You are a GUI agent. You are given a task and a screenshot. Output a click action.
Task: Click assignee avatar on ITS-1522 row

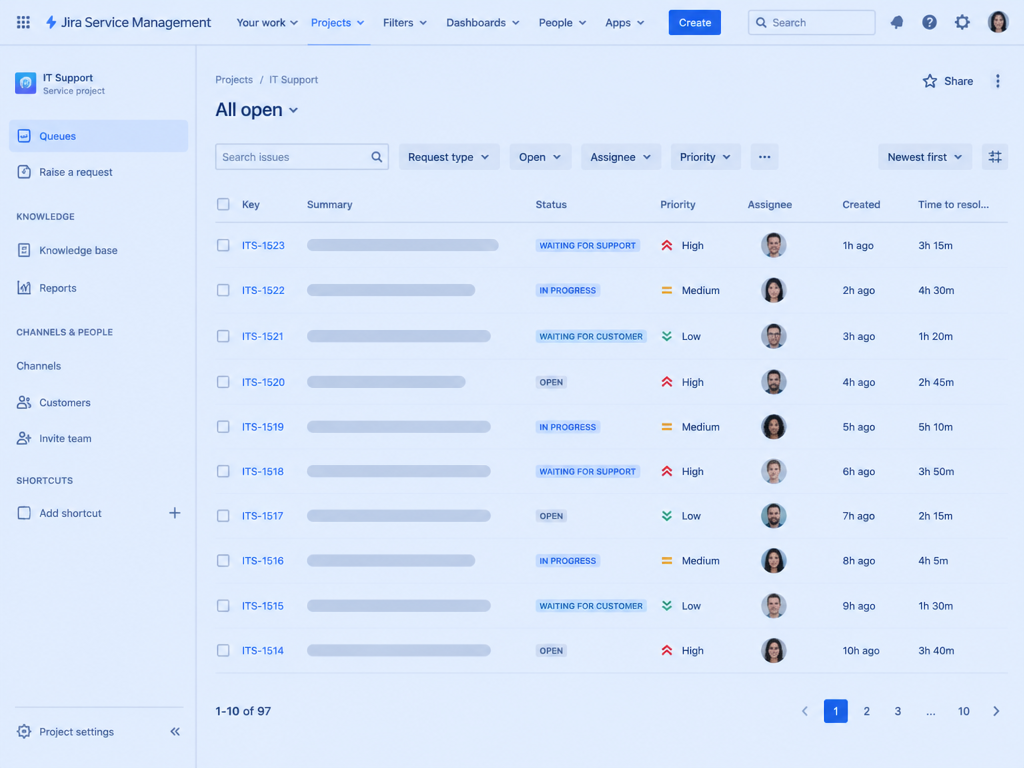773,290
